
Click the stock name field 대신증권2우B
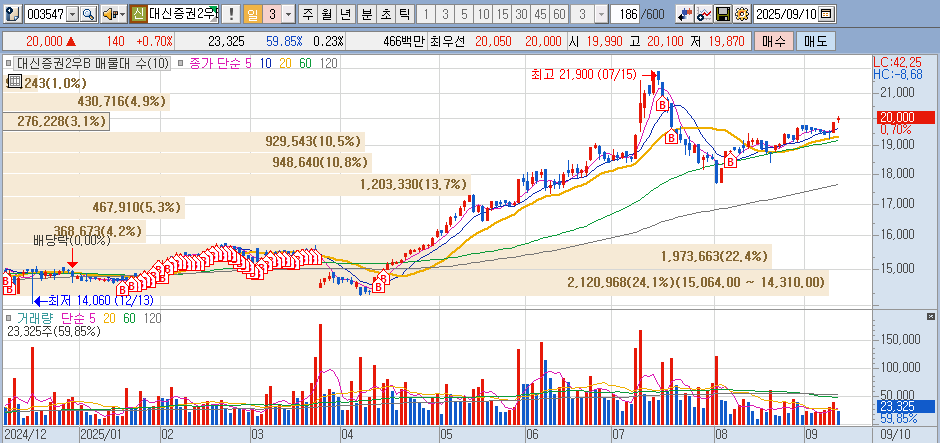click(182, 13)
